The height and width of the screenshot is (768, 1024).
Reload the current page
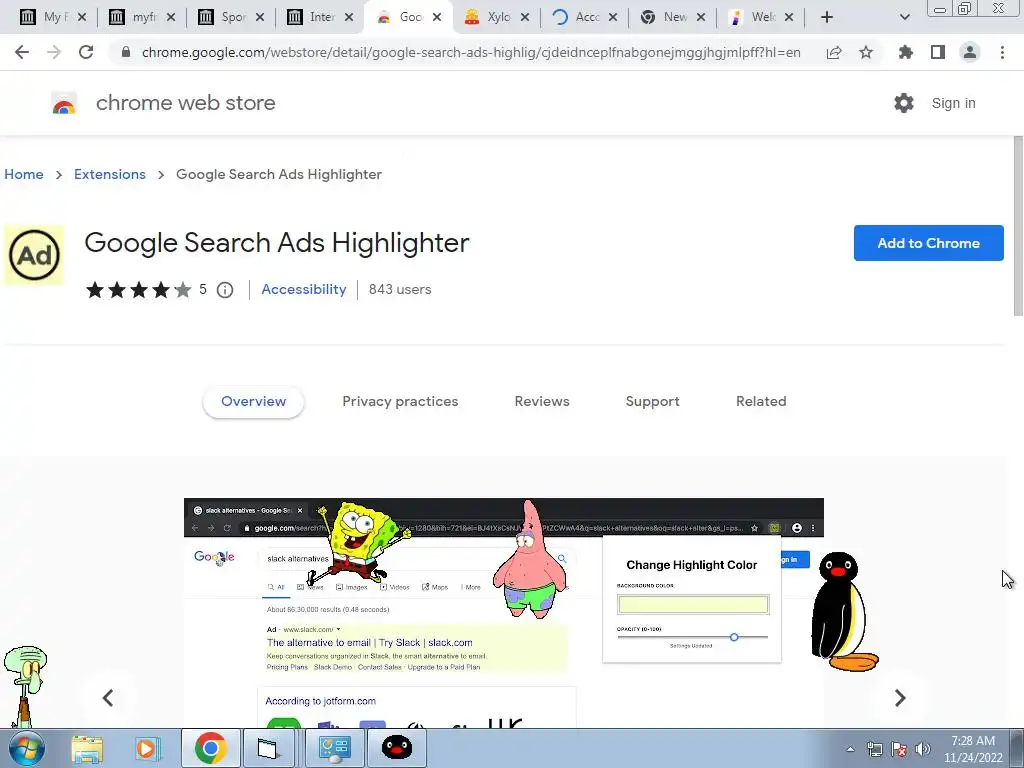pyautogui.click(x=86, y=52)
